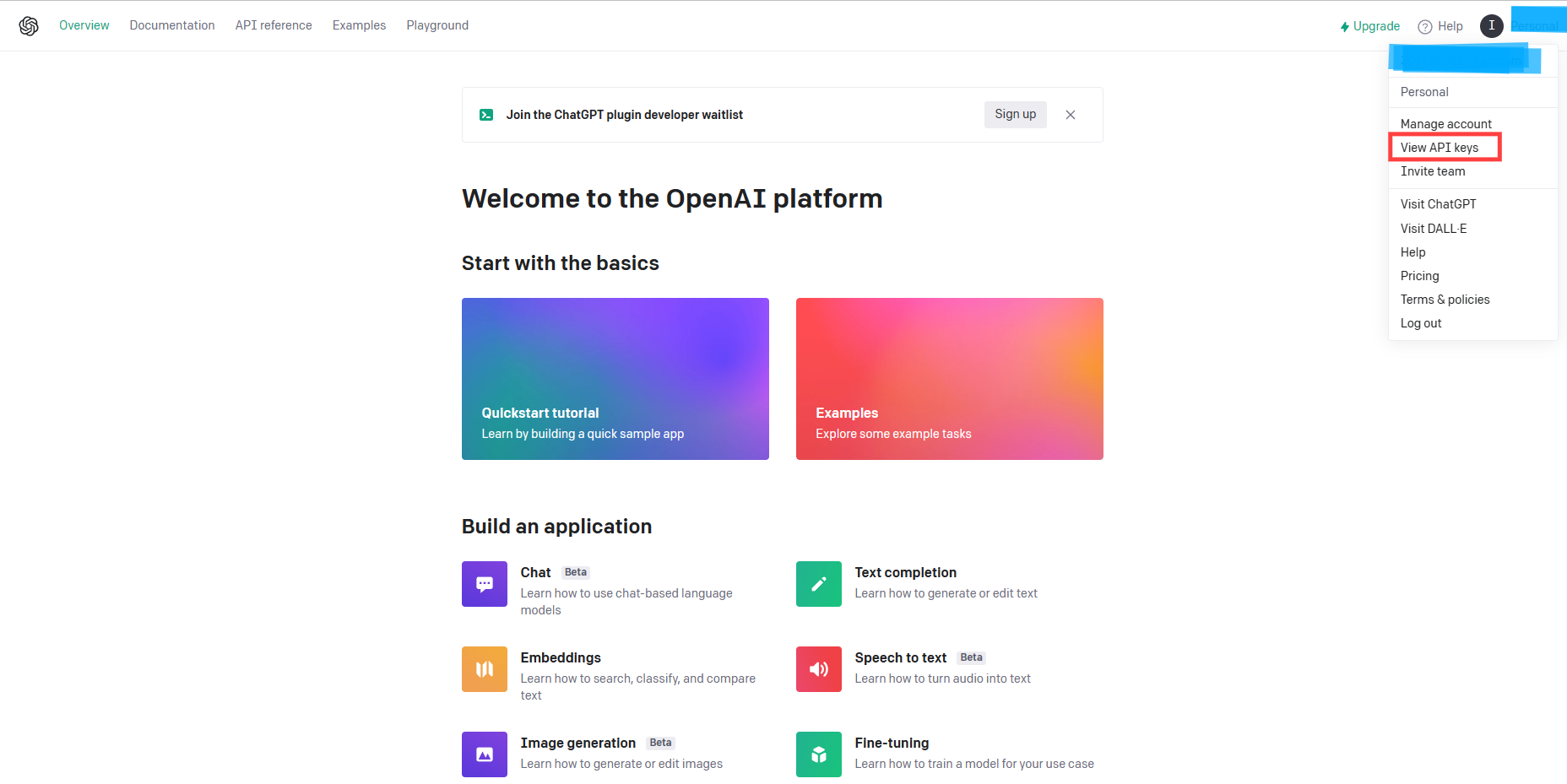Click the Help question mark icon
1567x784 pixels.
coord(1425,27)
